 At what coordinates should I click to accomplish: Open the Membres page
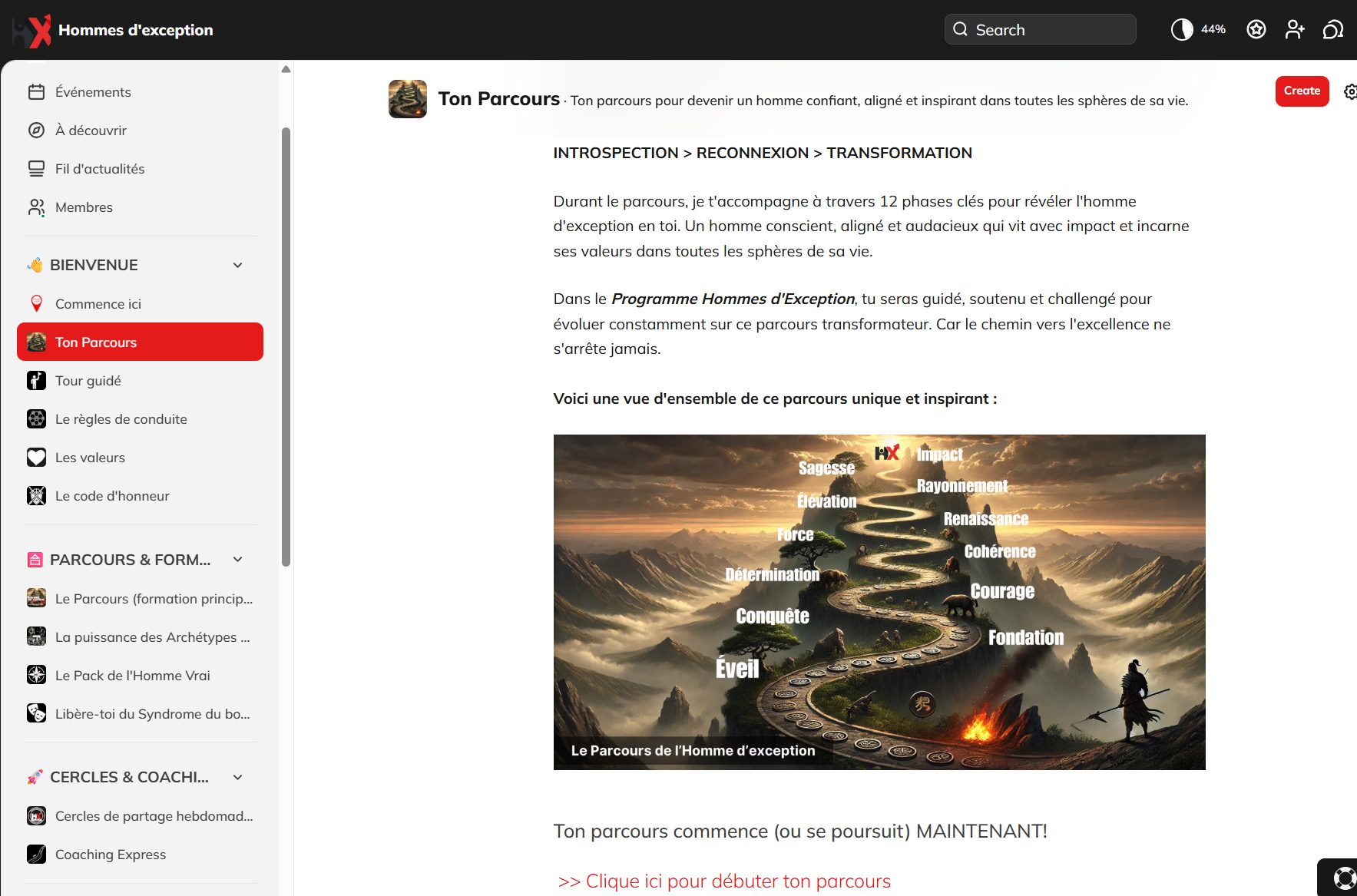(140, 207)
